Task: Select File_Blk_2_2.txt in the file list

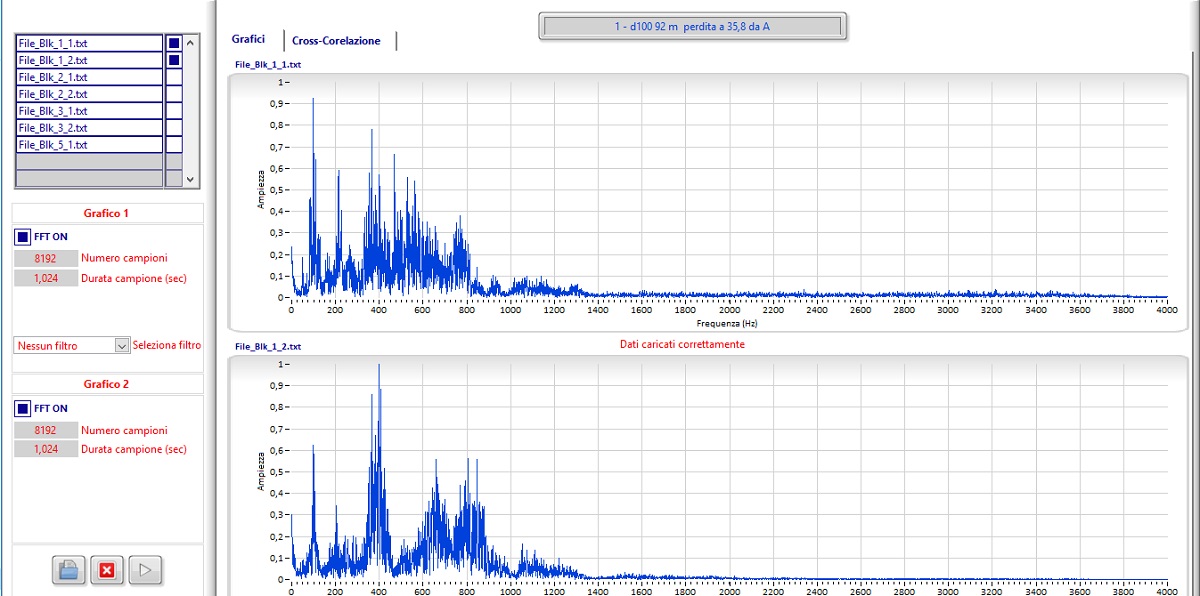Action: tap(89, 94)
